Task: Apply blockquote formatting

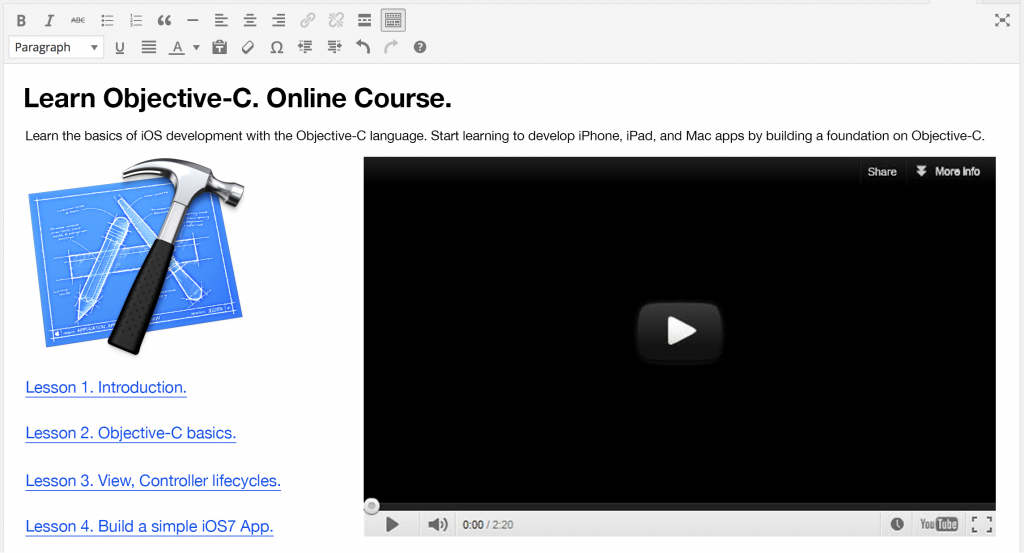Action: (x=164, y=21)
